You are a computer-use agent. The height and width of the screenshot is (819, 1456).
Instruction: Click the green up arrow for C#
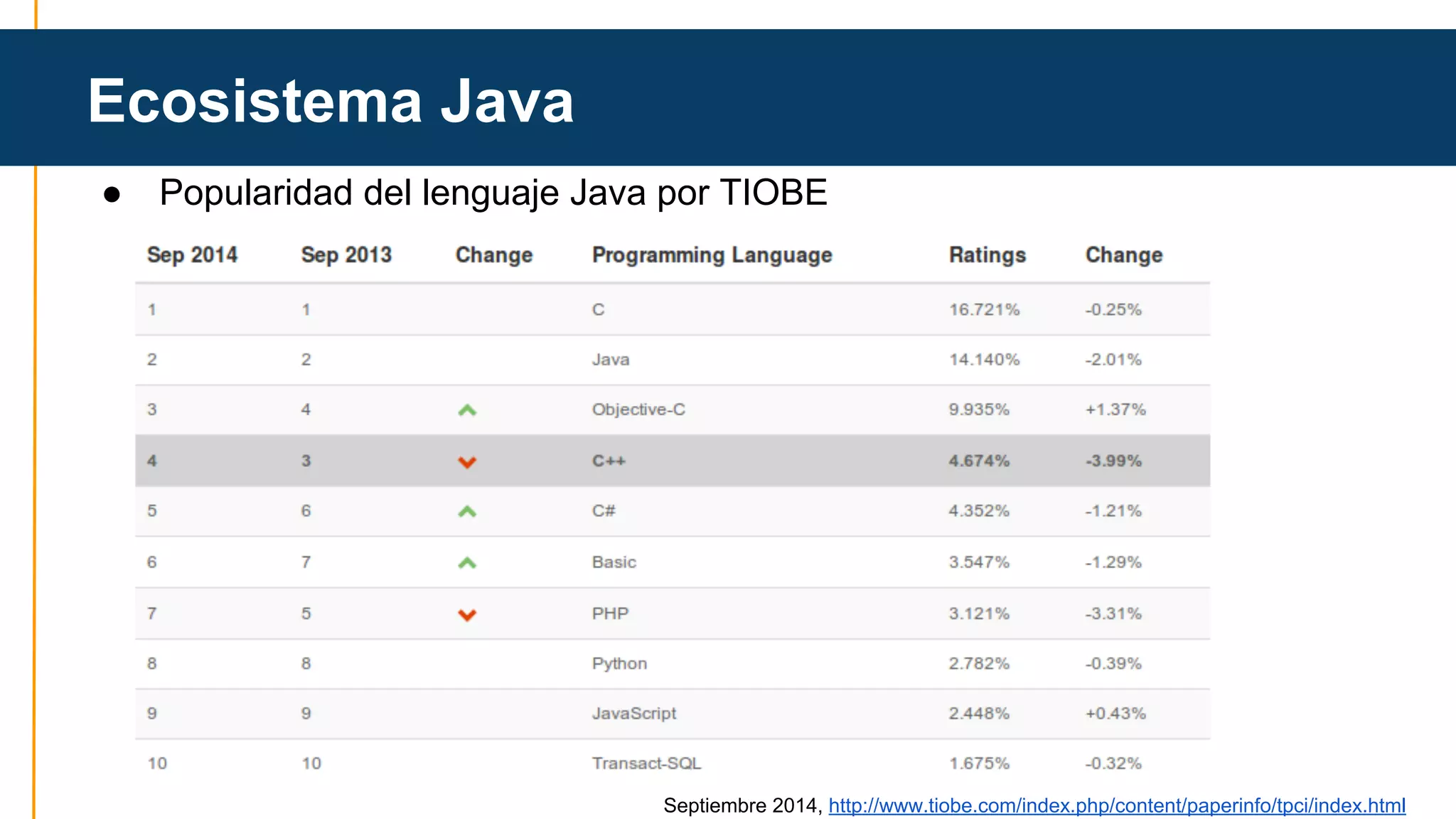467,511
